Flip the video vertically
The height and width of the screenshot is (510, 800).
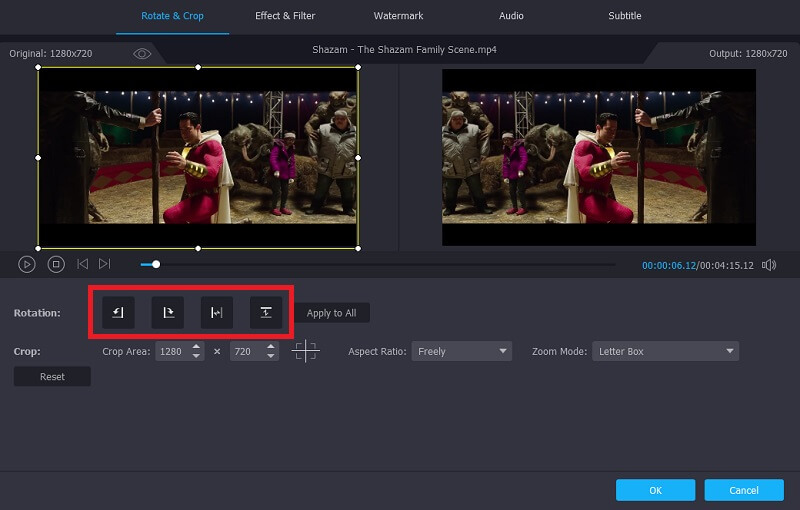point(266,313)
